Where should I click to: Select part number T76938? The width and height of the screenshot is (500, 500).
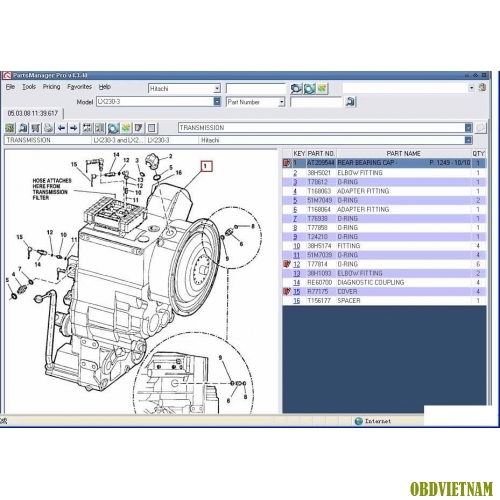(x=317, y=218)
